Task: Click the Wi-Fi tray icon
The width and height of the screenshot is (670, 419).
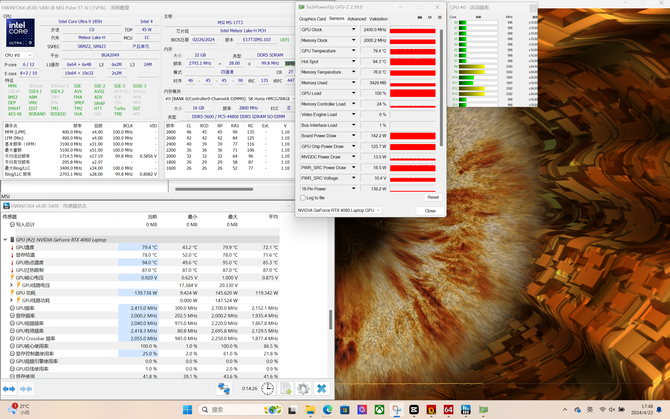Action: (602, 410)
